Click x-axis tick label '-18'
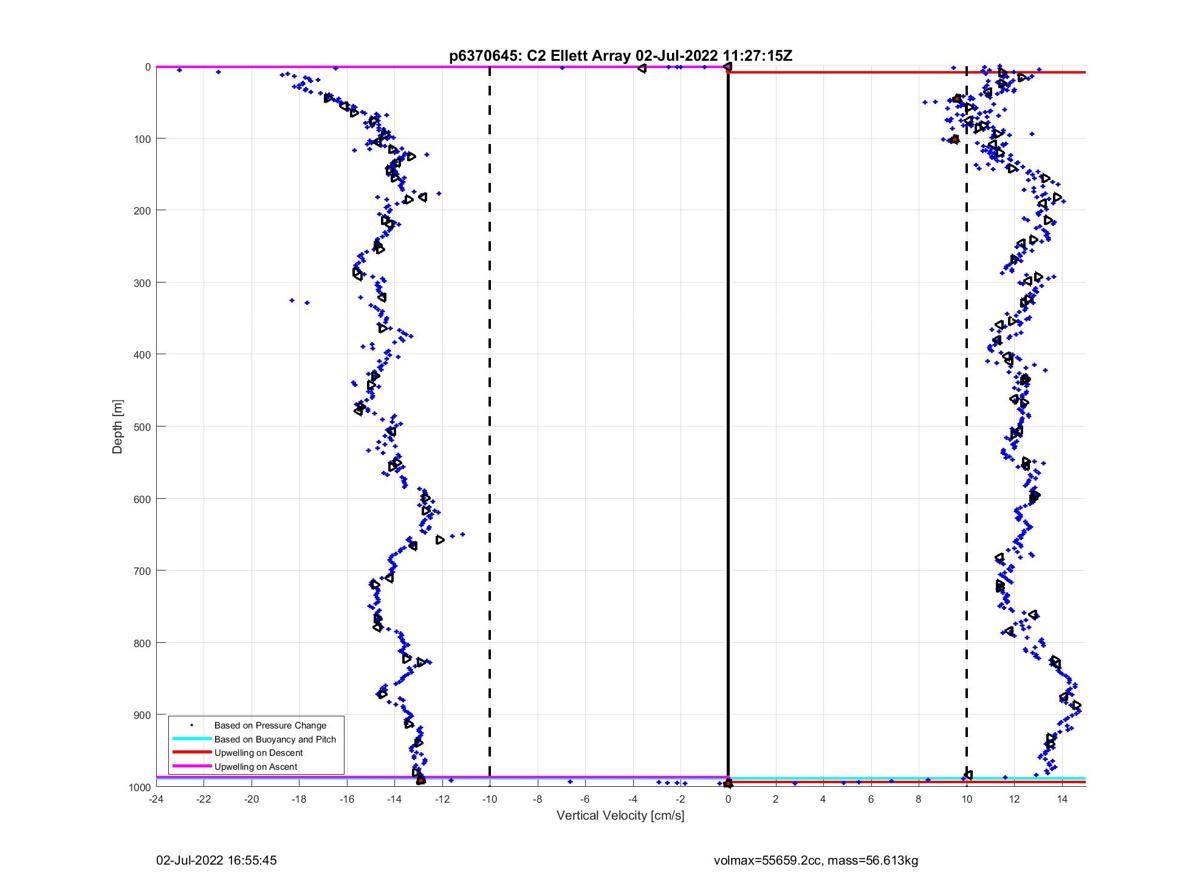Viewport: 1200px width, 885px height. click(298, 800)
